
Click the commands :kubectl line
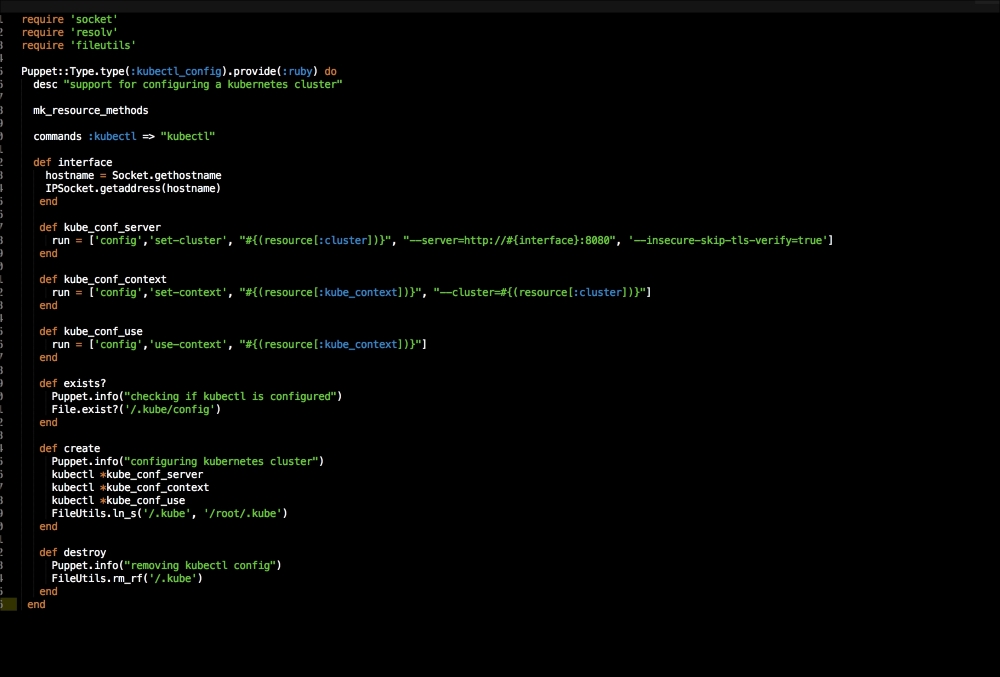pyautogui.click(x=124, y=136)
